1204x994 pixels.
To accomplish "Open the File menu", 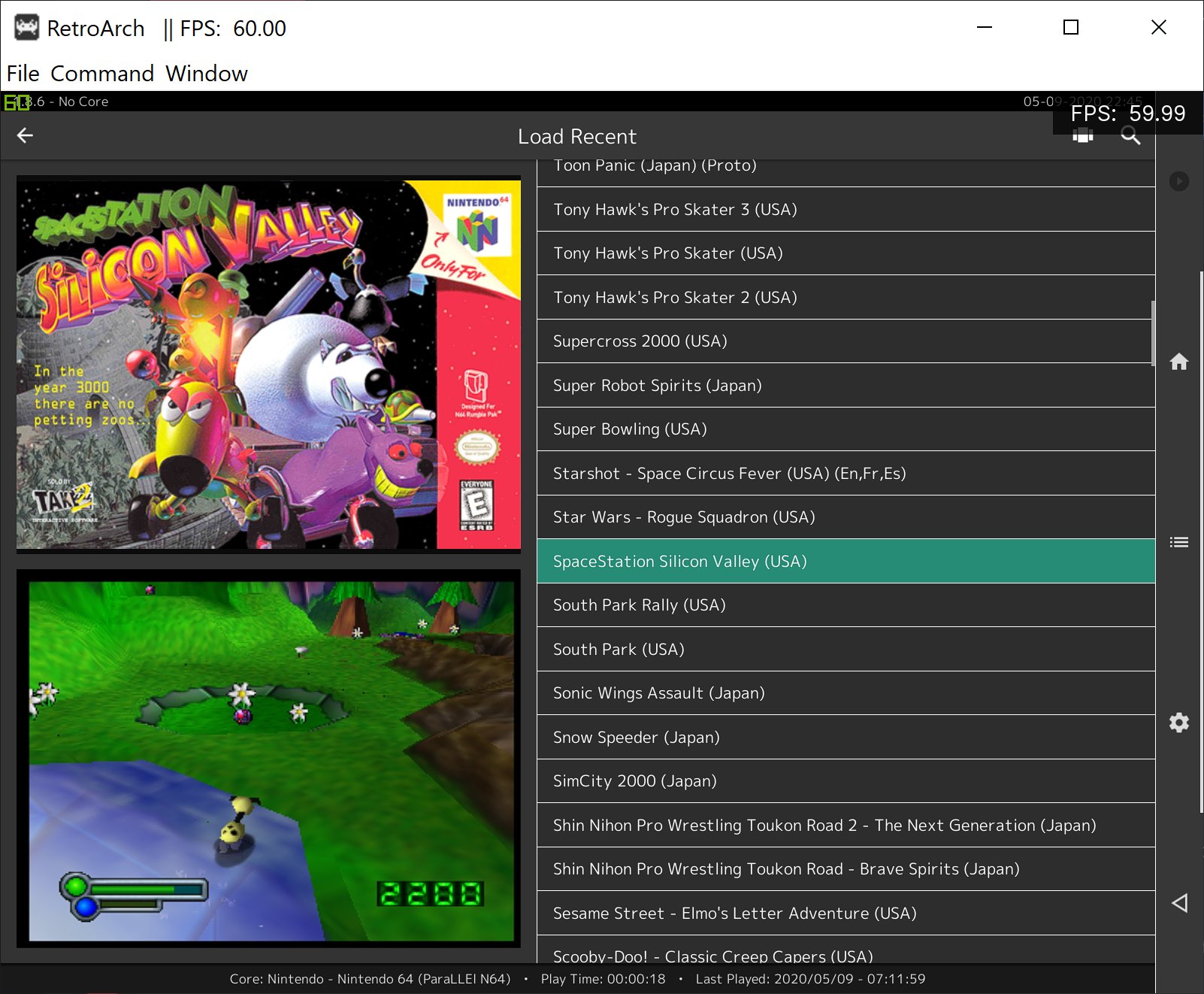I will coord(23,73).
